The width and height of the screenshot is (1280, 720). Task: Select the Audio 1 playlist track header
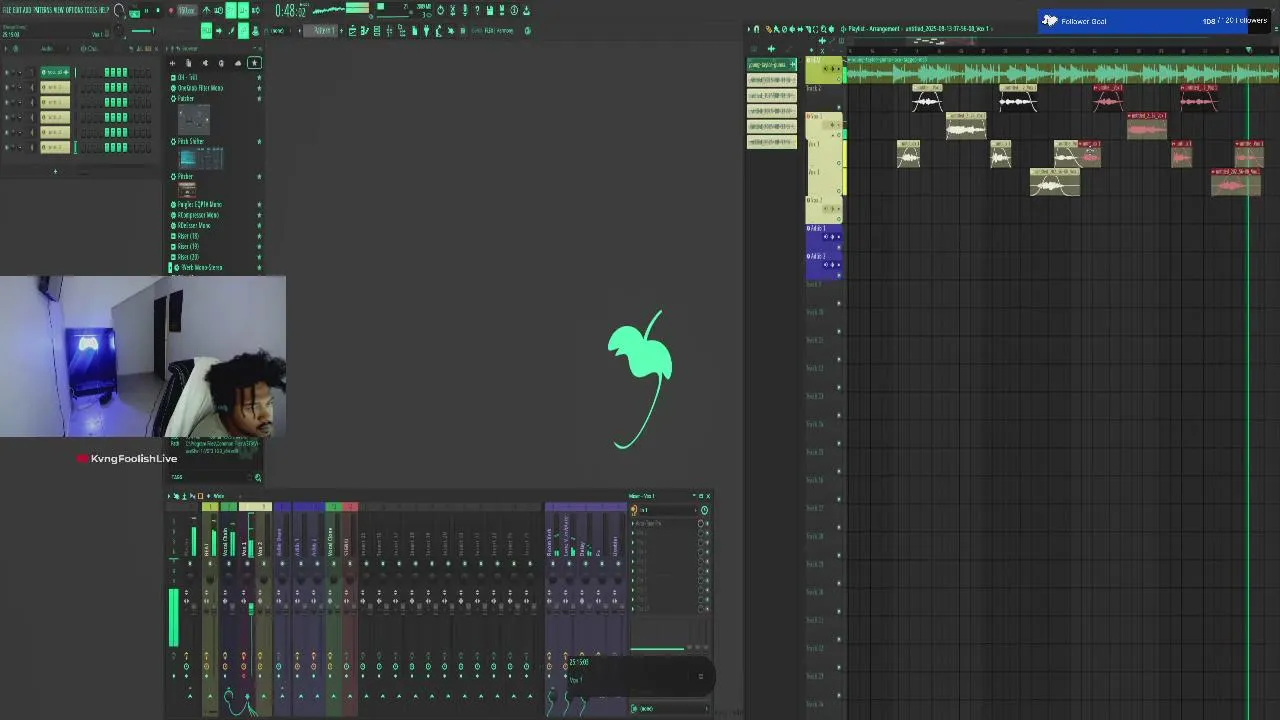pos(824,237)
